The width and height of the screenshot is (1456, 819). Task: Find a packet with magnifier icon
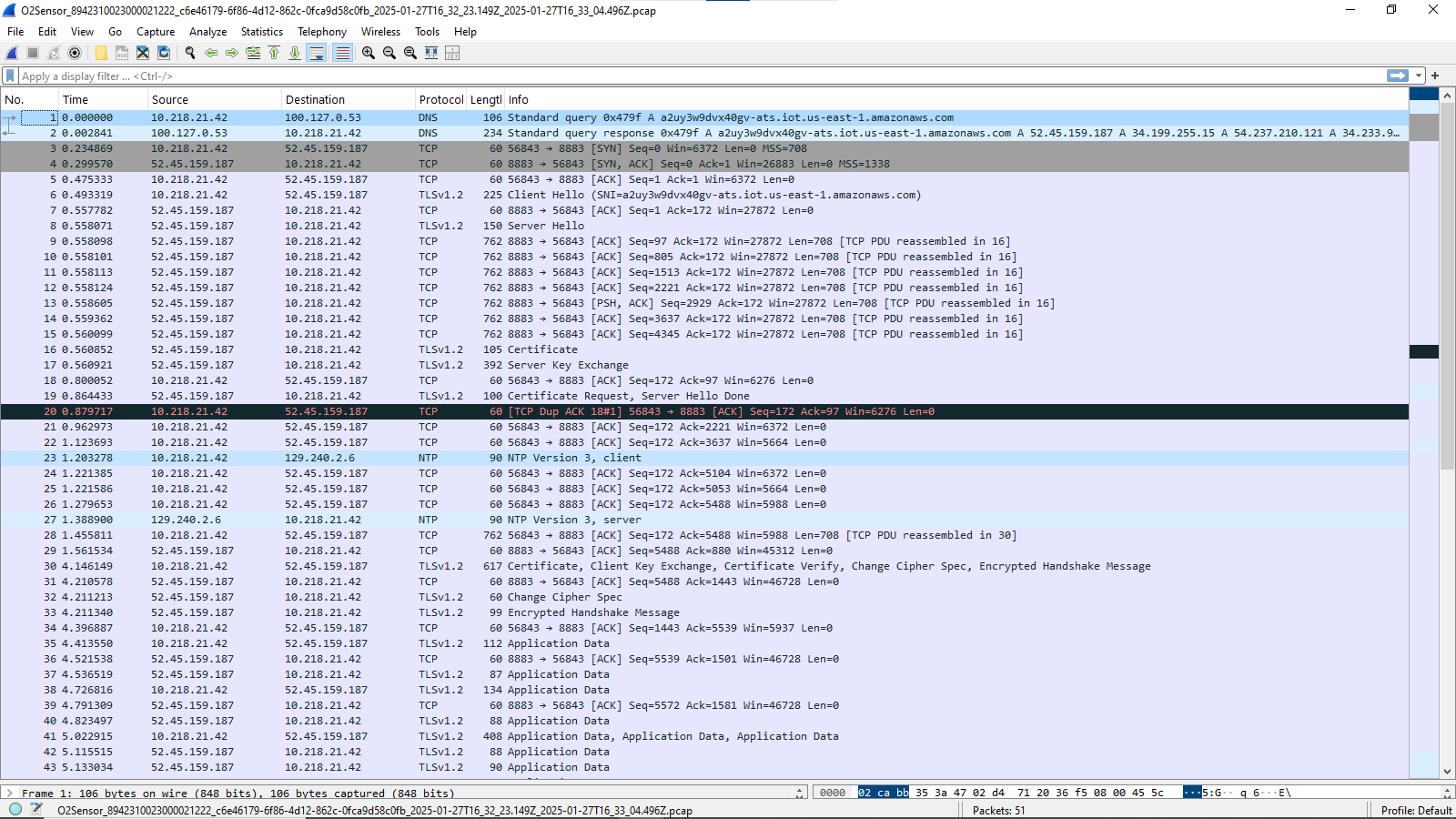190,53
